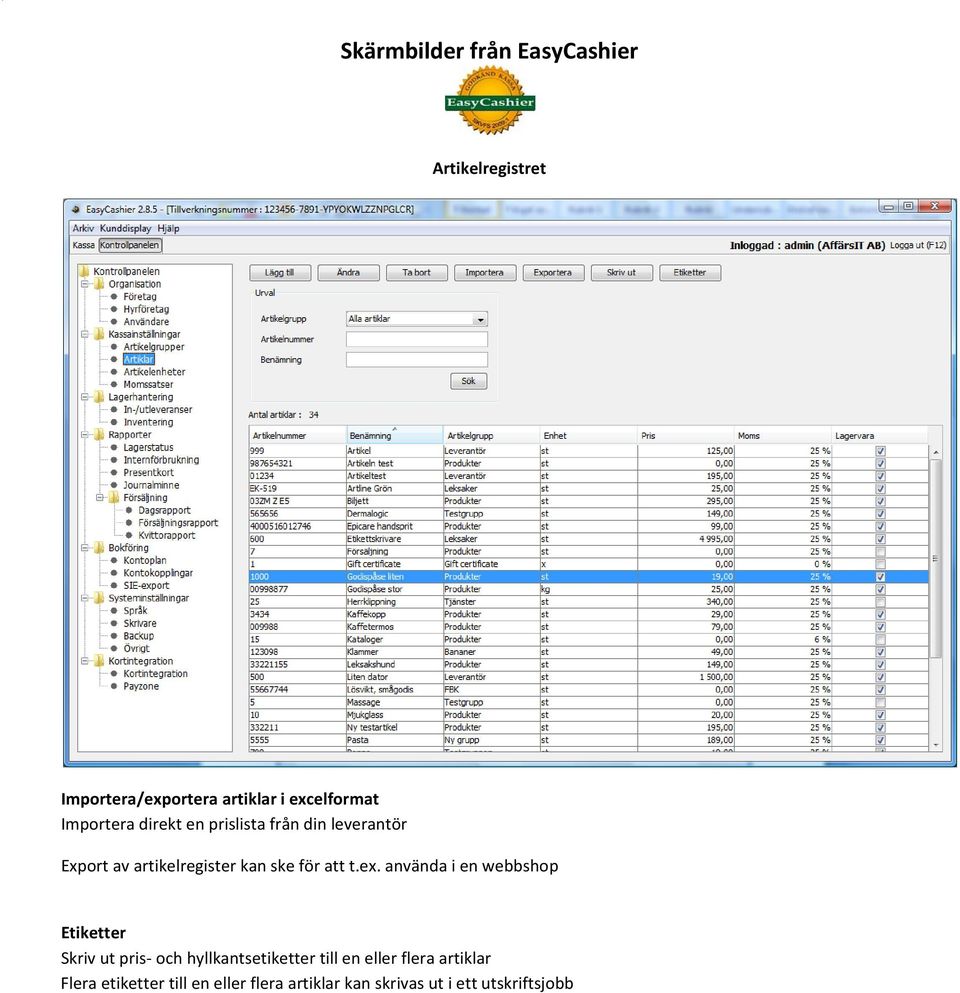960x993 pixels.
Task: Select the Leksakshund table cell
Action: click(x=395, y=665)
